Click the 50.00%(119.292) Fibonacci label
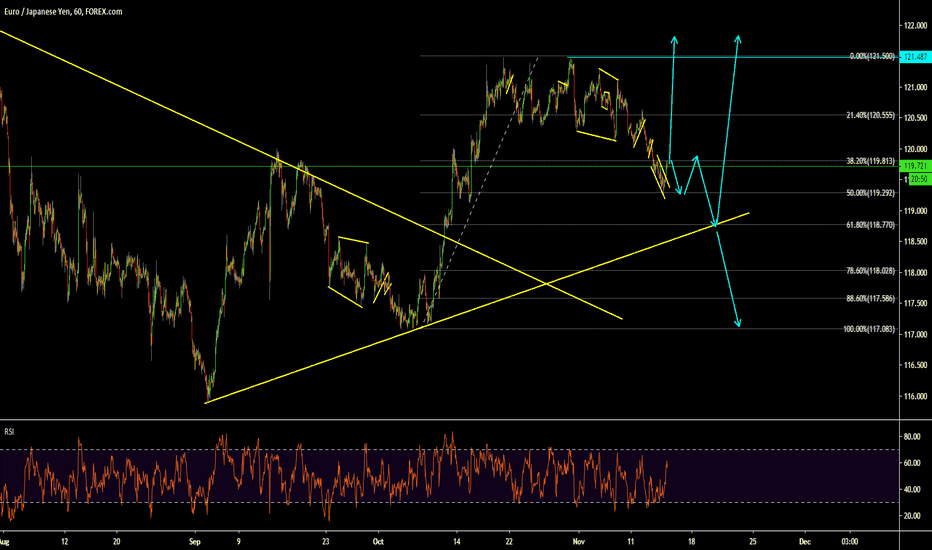932x550 pixels. [870, 193]
